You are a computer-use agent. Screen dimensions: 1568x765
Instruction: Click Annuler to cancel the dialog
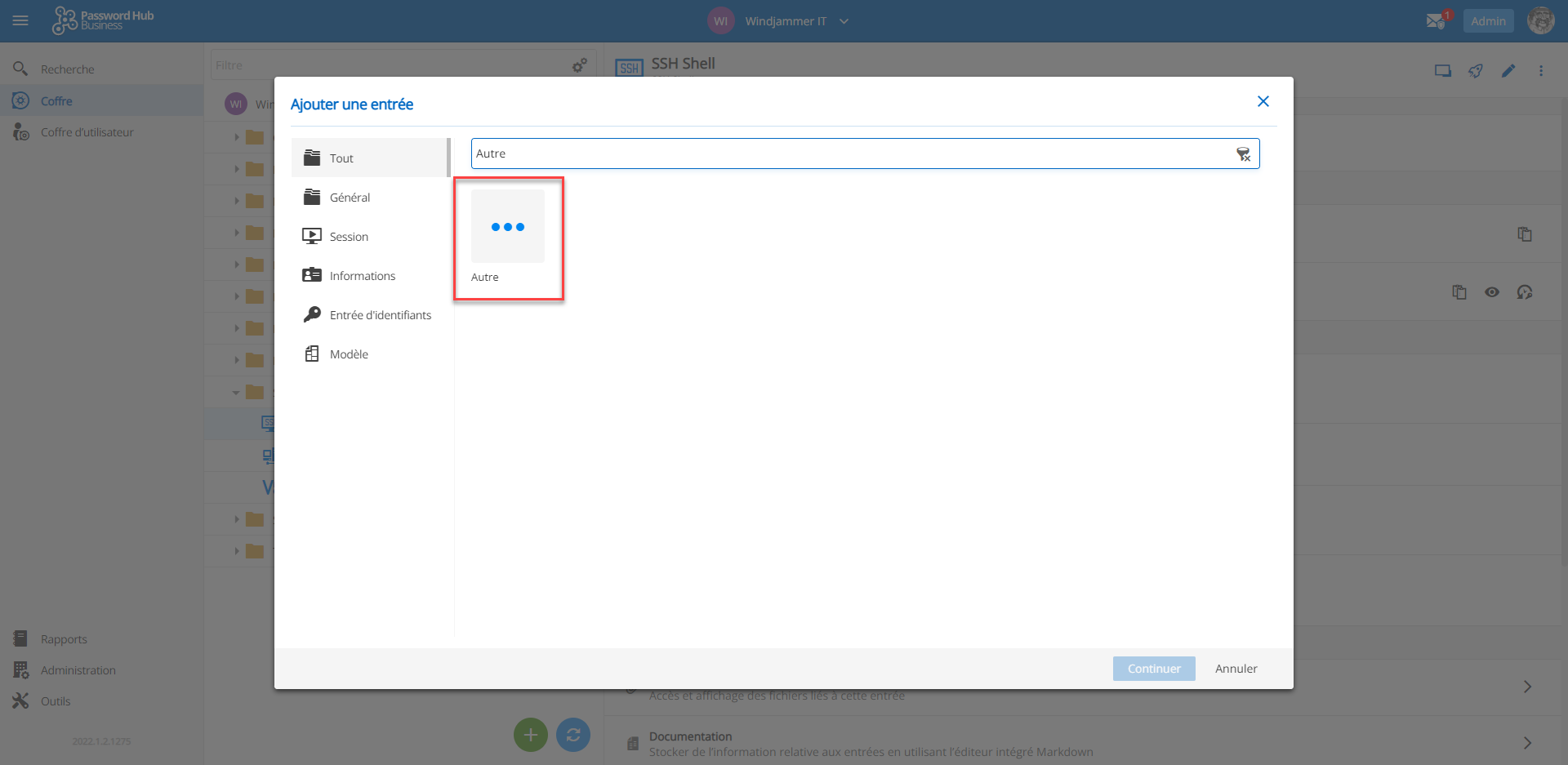(1236, 669)
